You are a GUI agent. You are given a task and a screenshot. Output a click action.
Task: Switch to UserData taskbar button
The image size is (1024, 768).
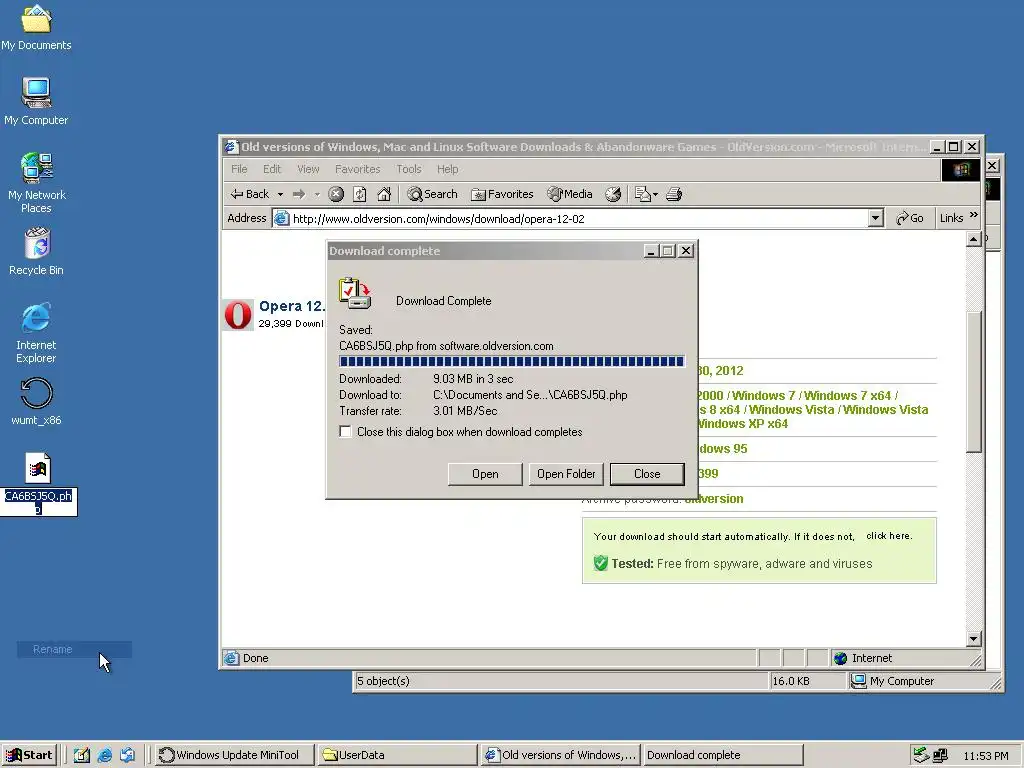(x=397, y=755)
